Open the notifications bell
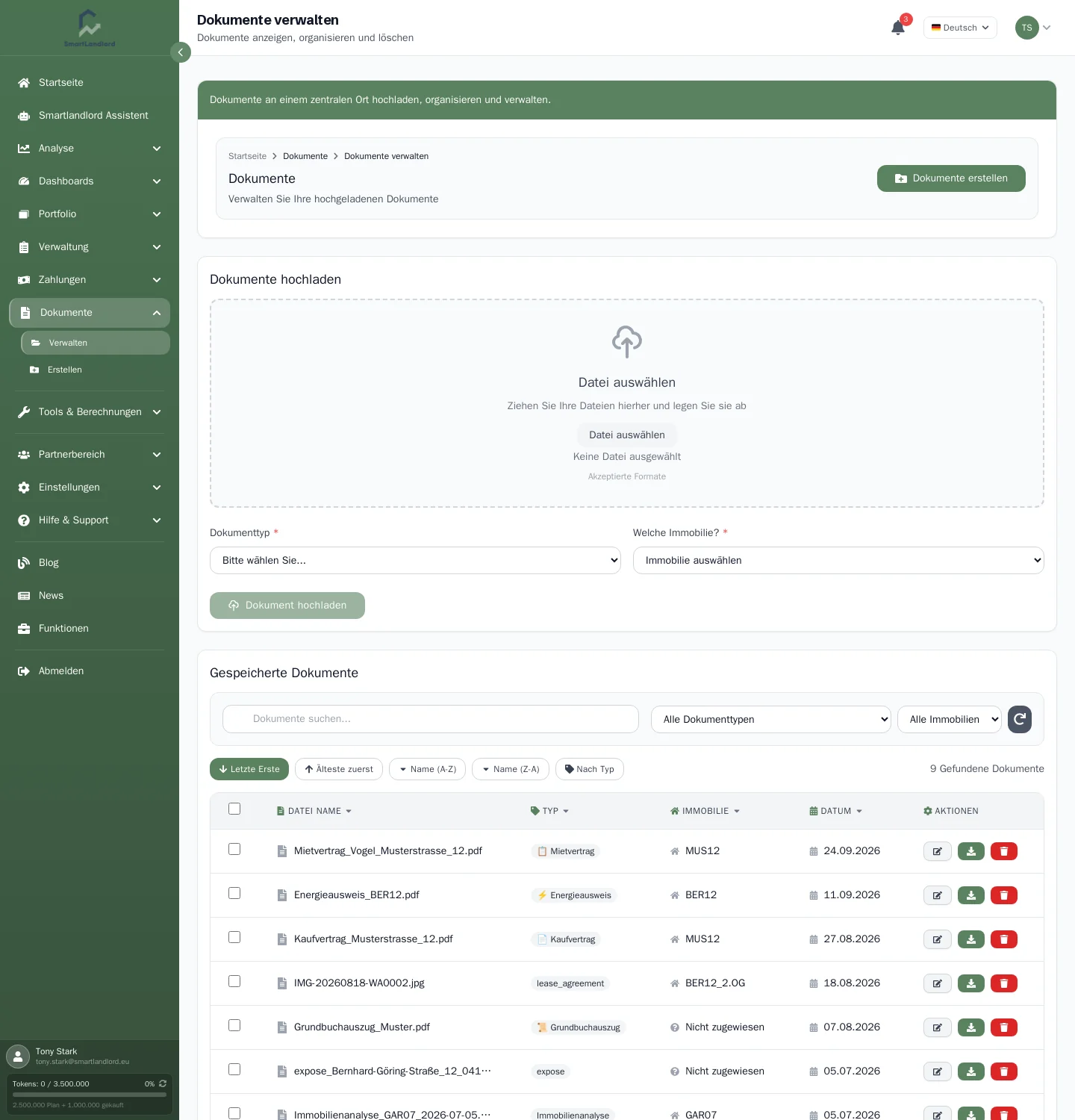Image resolution: width=1075 pixels, height=1120 pixels. point(898,28)
